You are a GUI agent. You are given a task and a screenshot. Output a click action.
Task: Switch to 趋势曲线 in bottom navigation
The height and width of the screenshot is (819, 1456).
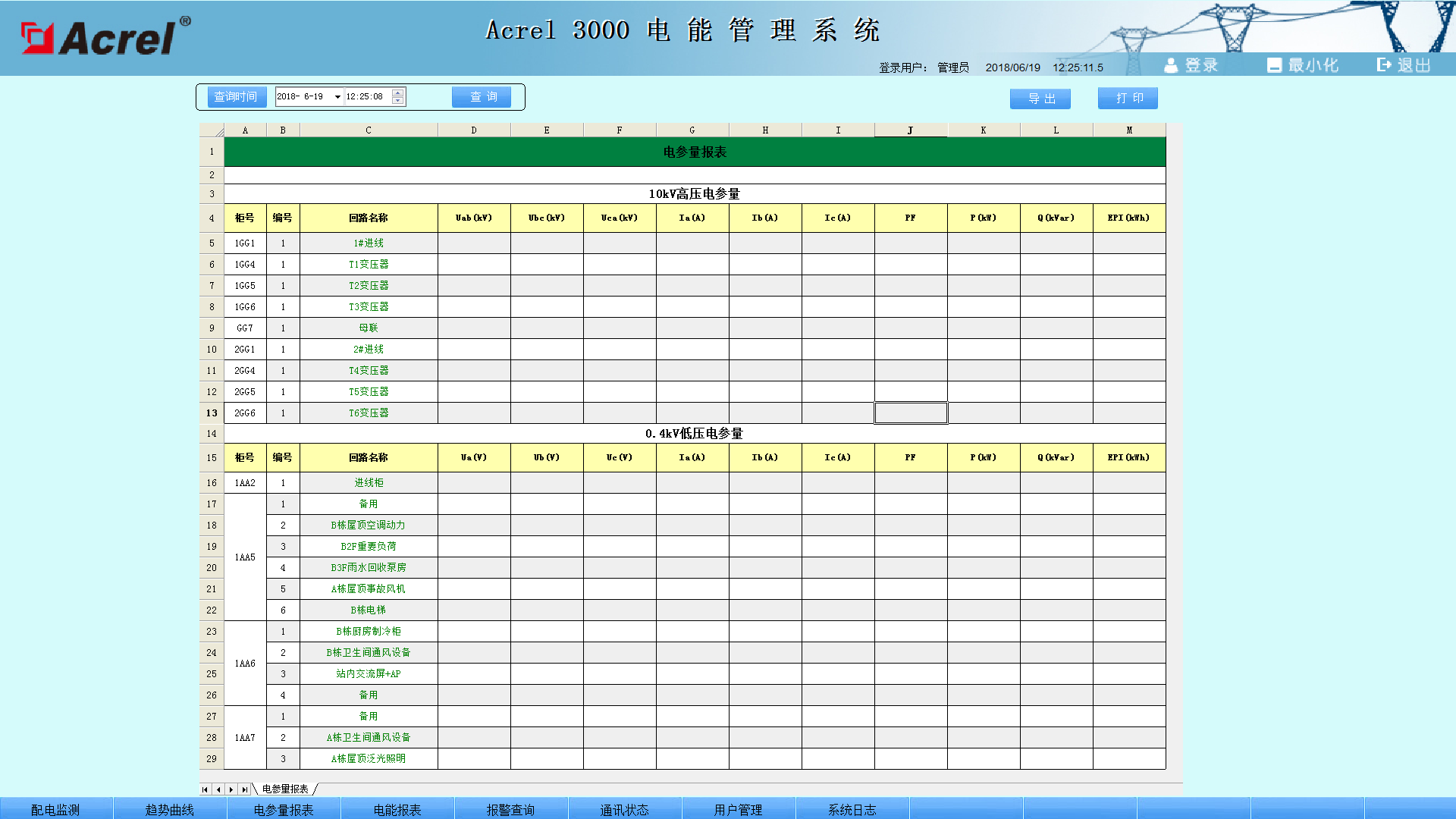169,809
